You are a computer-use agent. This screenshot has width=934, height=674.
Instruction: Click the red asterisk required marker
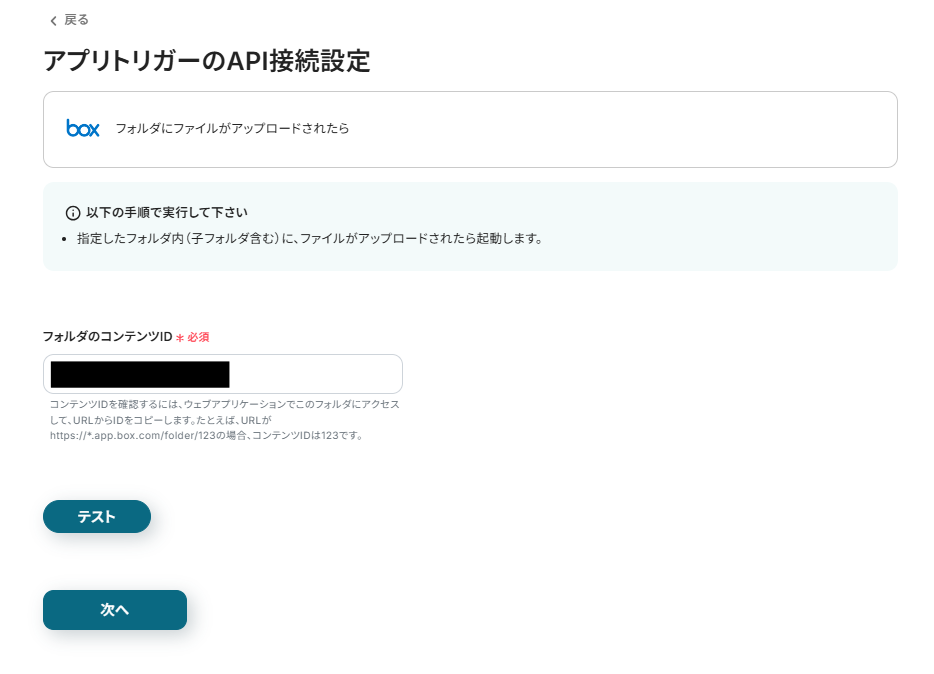pyautogui.click(x=180, y=338)
